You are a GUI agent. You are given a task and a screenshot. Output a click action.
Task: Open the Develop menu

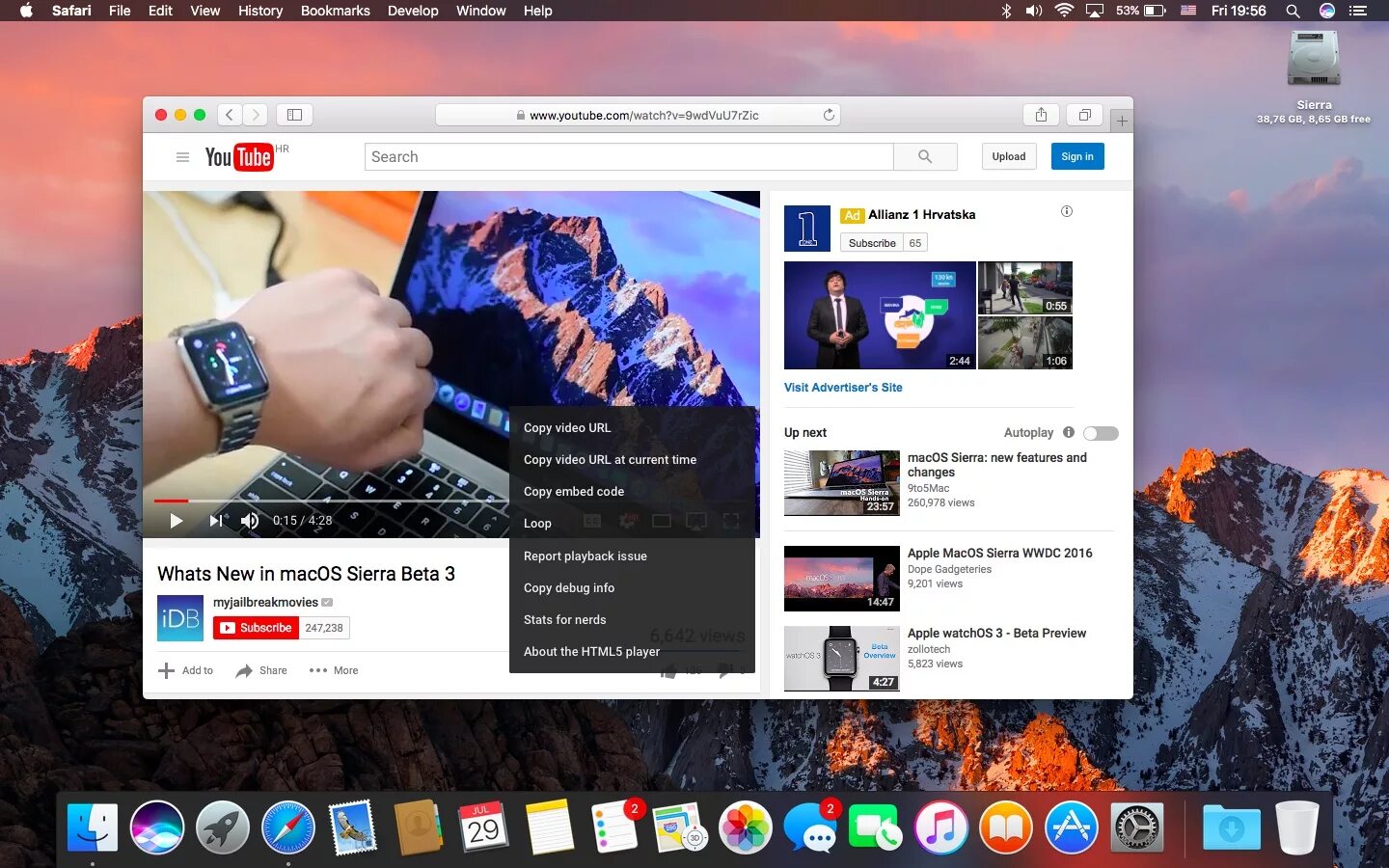click(413, 11)
